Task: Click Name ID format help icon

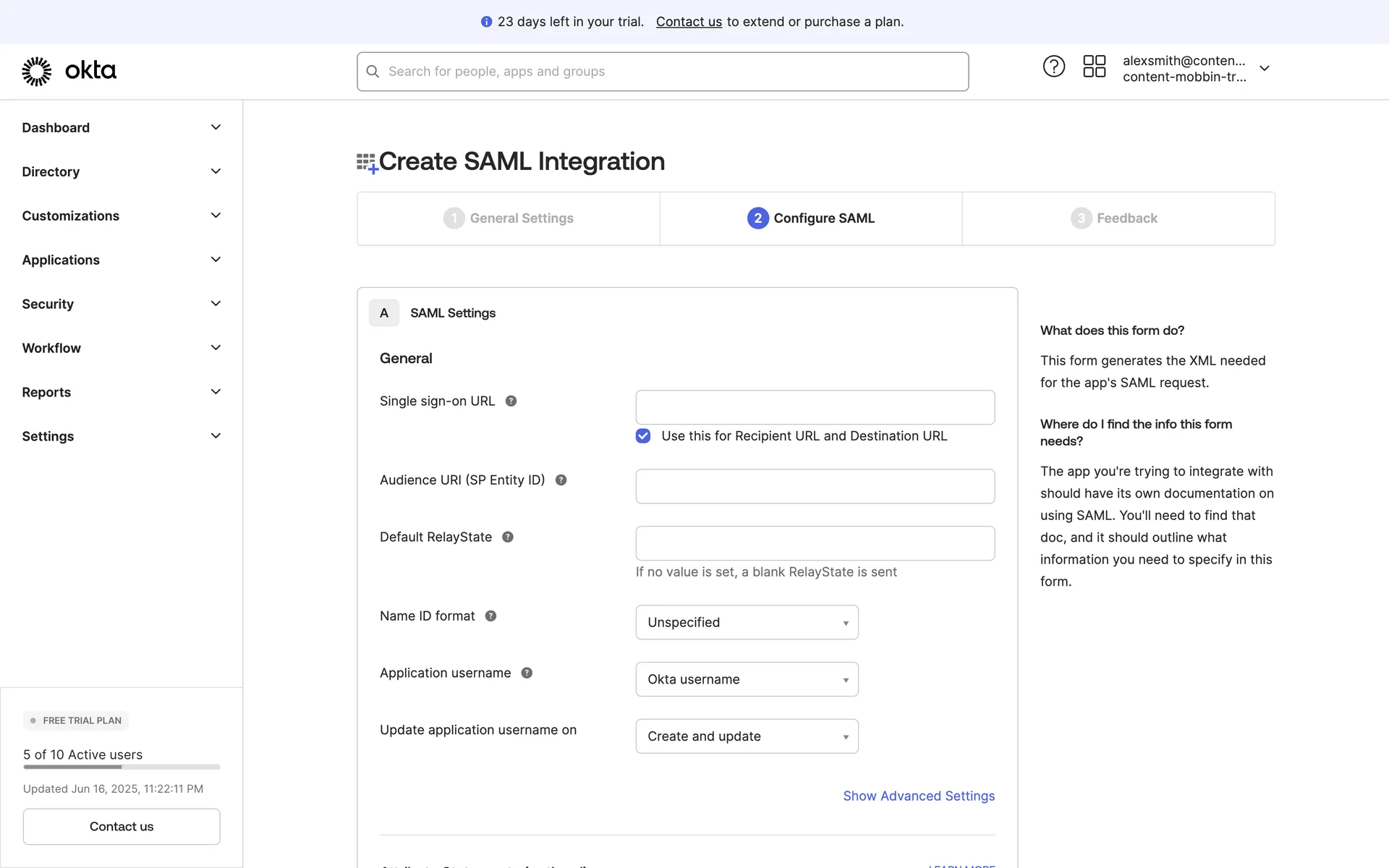Action: coord(490,616)
